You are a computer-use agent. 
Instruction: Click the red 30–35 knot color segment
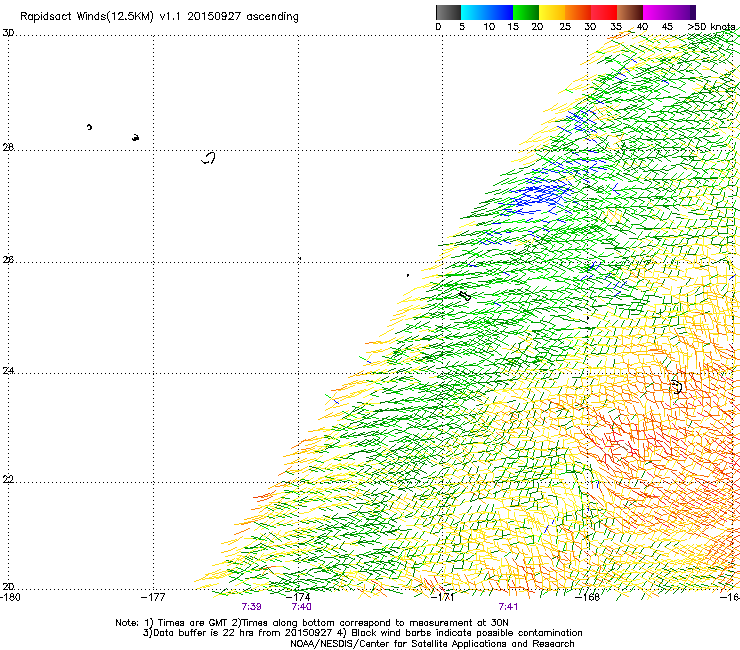pos(604,12)
